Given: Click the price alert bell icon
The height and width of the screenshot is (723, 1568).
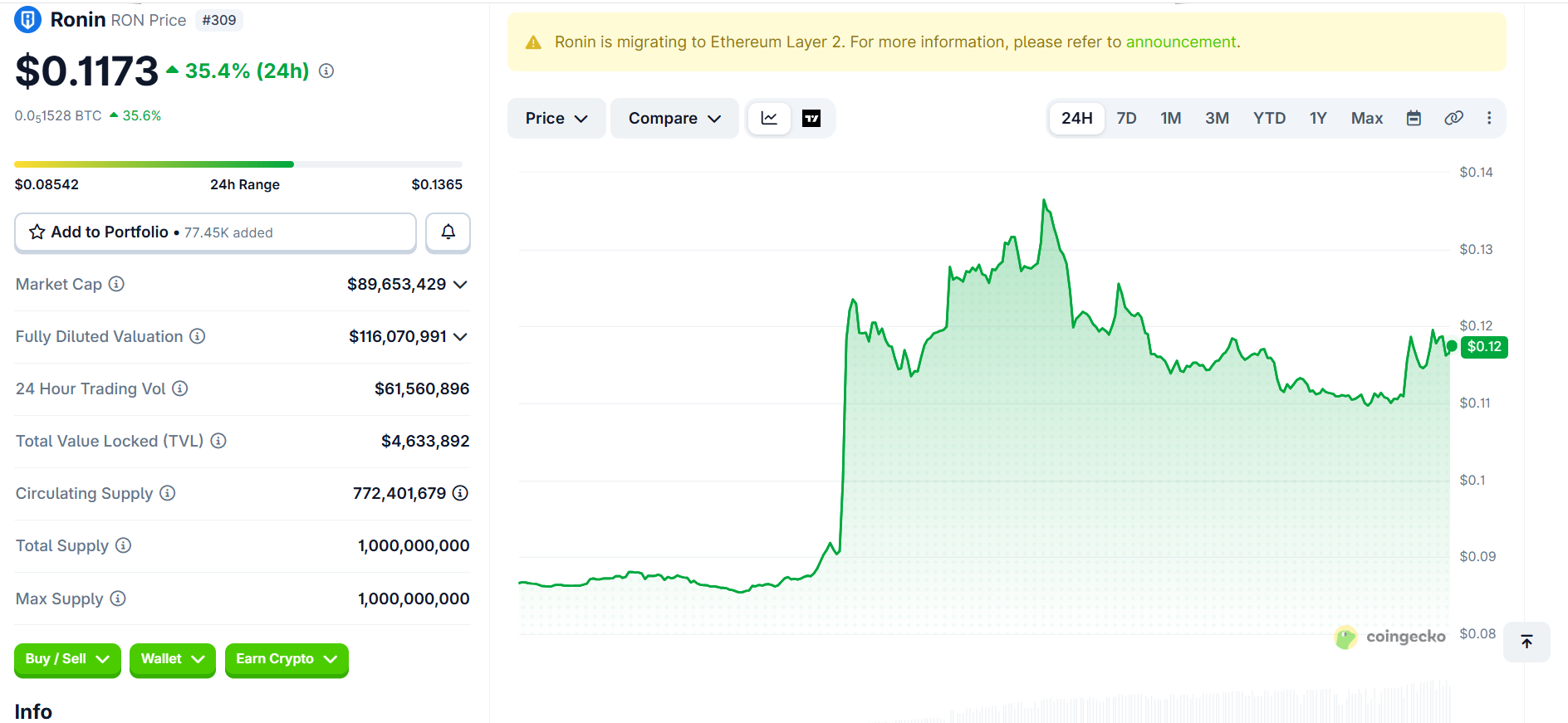Looking at the screenshot, I should point(448,232).
